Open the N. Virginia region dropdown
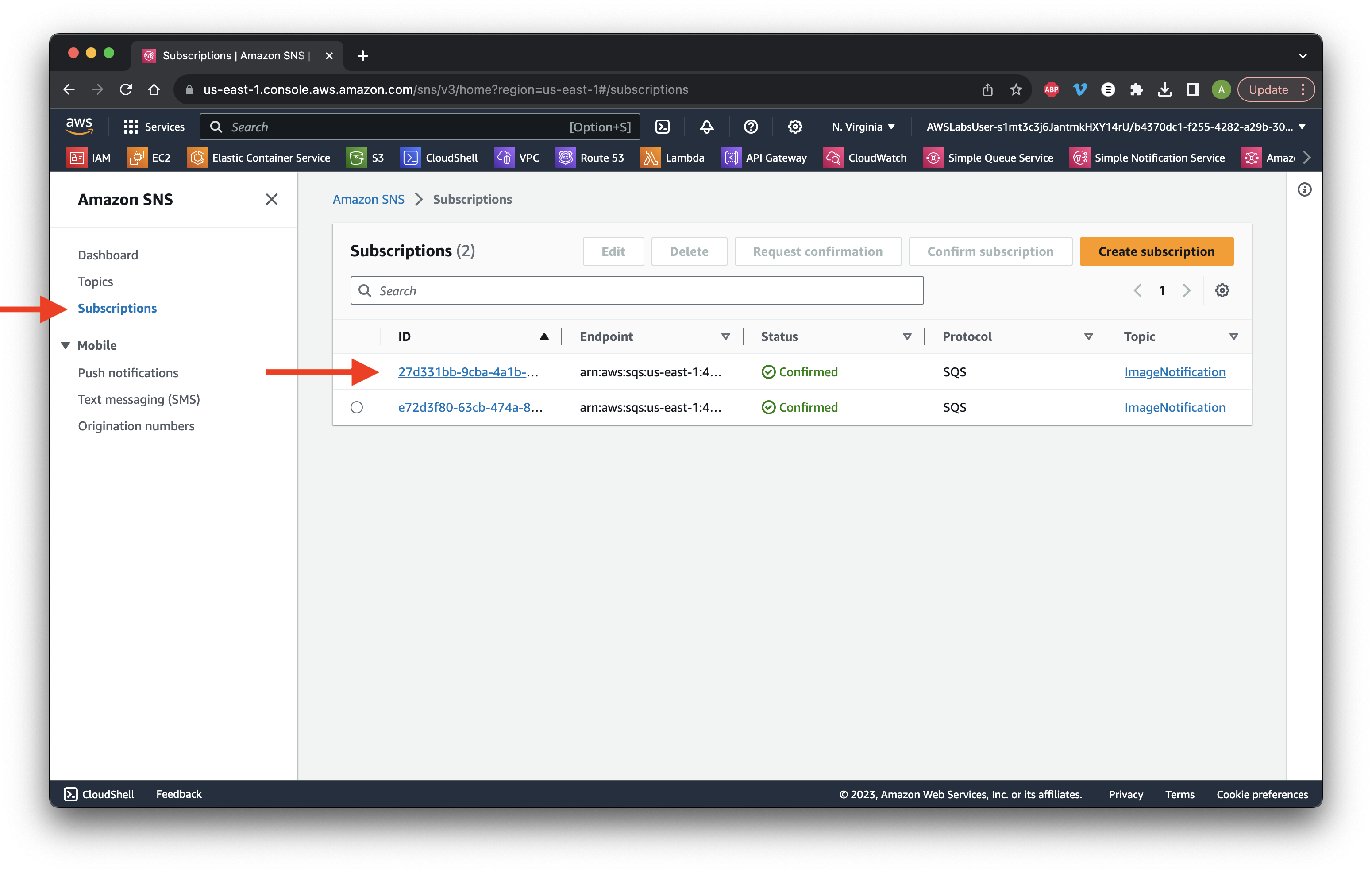Image resolution: width=1372 pixels, height=873 pixels. coord(863,127)
